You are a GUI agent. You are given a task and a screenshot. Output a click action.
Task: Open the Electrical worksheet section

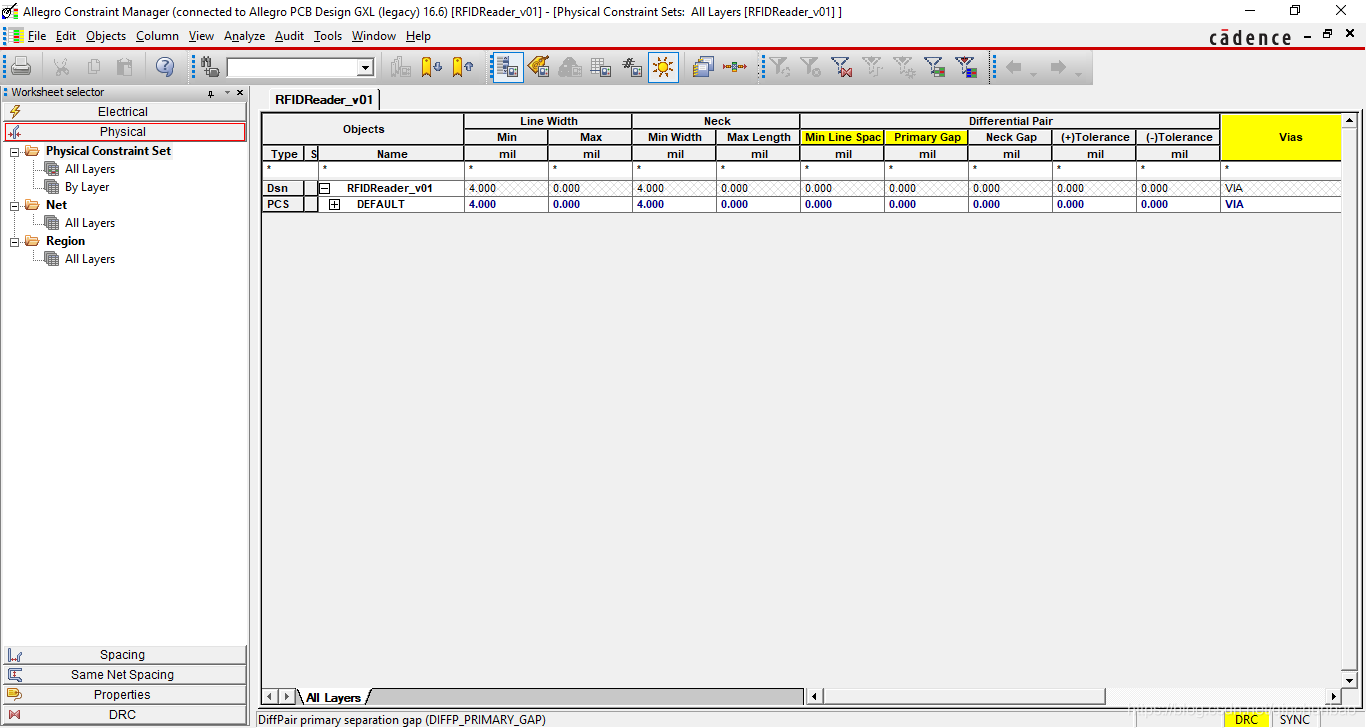[123, 112]
